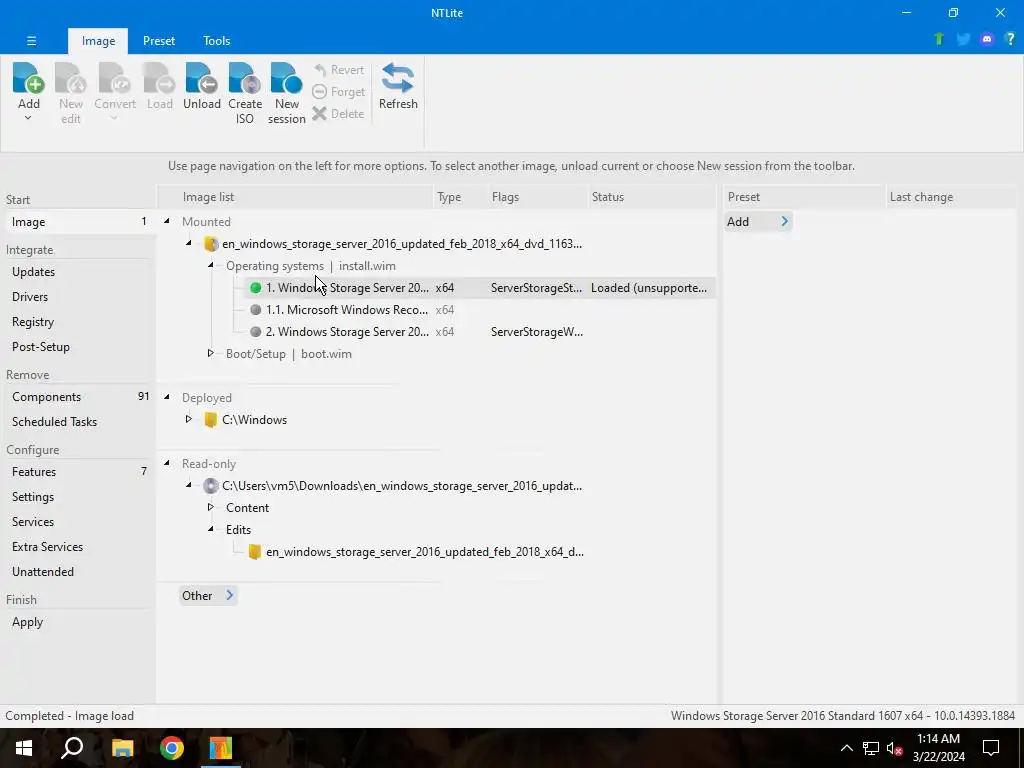
Task: Expand the C:\Windows deployed node
Action: click(188, 419)
